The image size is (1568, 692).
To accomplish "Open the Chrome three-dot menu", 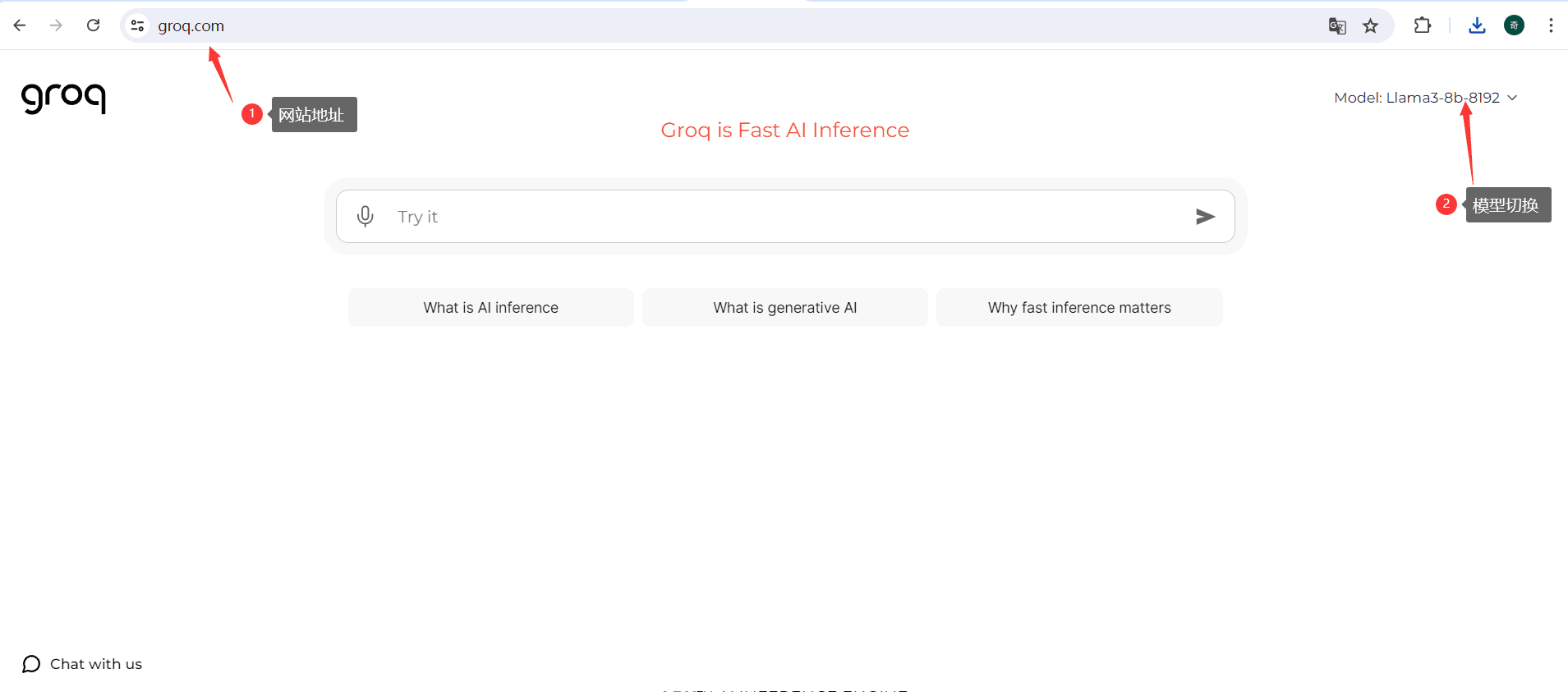I will coord(1551,25).
